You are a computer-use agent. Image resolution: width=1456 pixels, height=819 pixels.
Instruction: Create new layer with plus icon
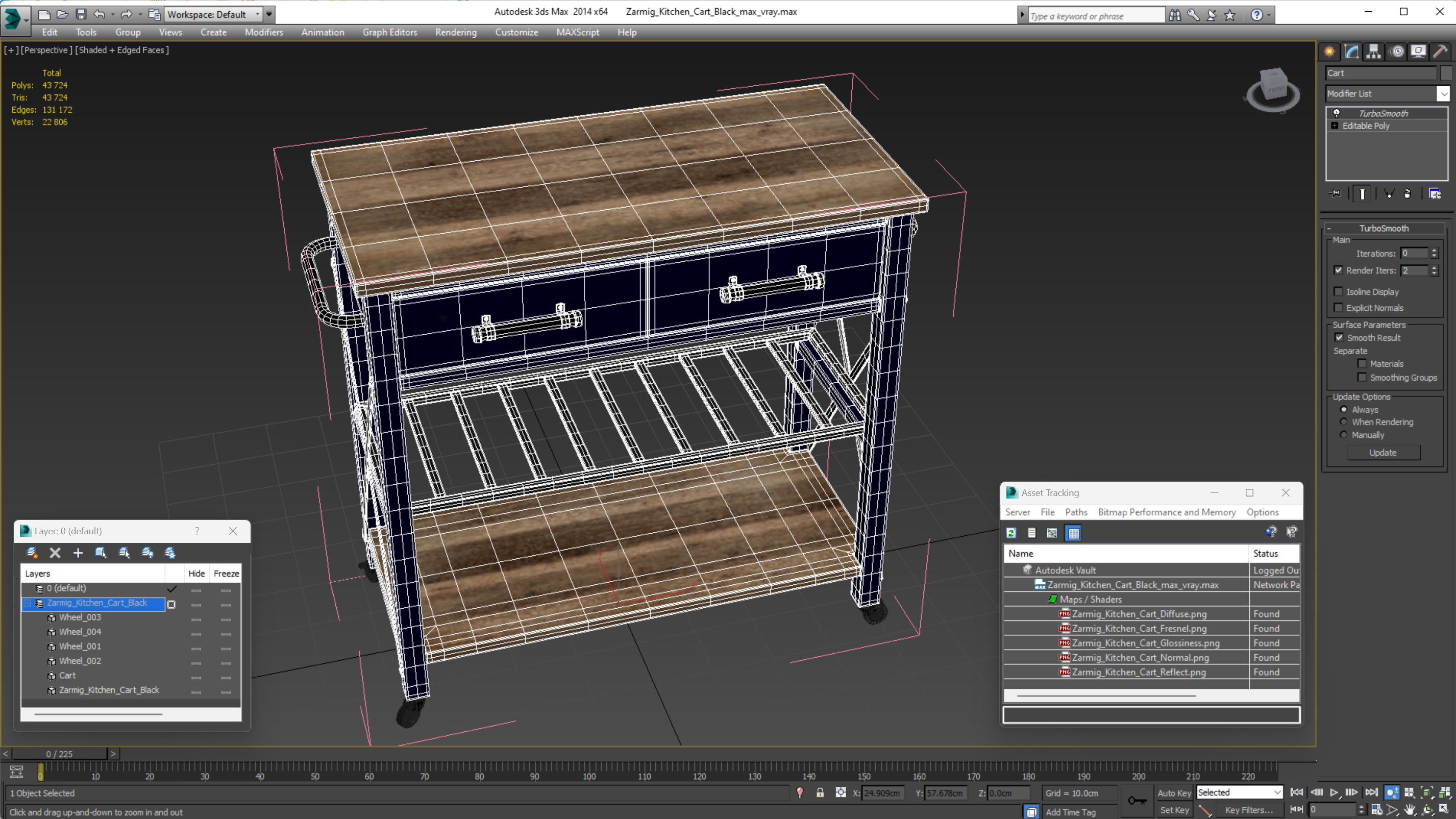point(78,553)
